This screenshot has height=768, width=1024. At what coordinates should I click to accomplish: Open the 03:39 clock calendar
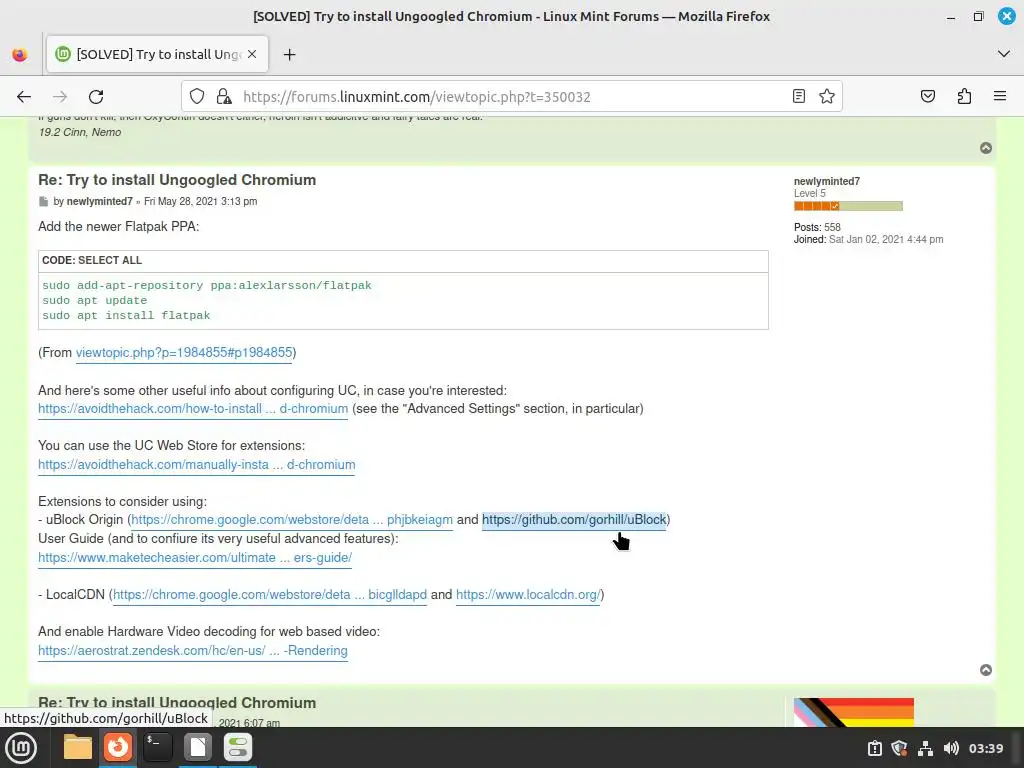pos(985,748)
